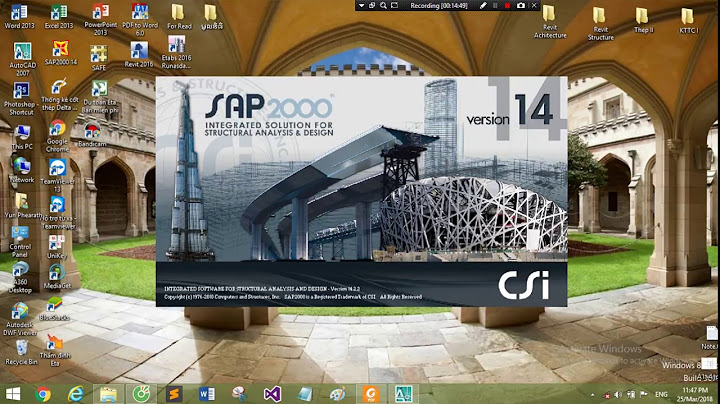720x404 pixels.
Task: Open the Revit Structure folder
Action: [x=601, y=24]
